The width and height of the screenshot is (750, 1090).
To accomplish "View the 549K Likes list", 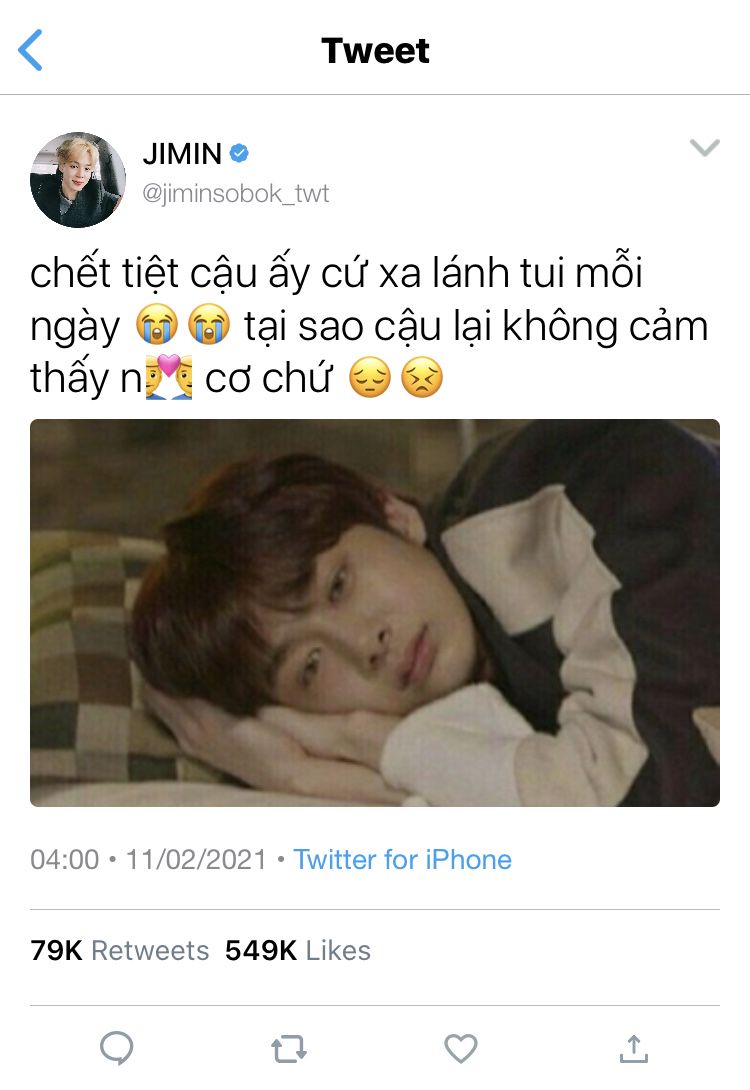I will point(297,950).
